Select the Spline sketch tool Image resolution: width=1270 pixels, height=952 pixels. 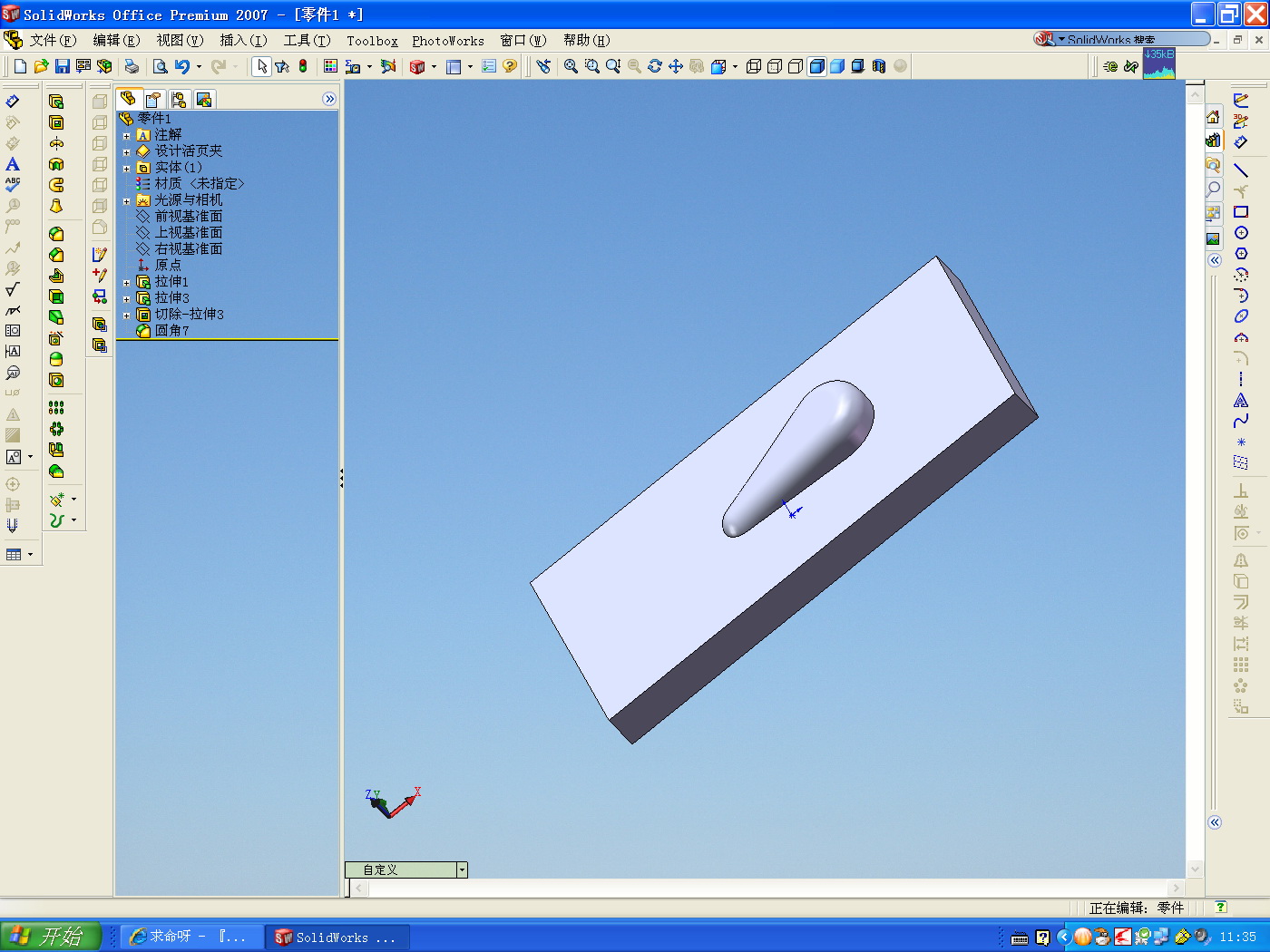(1241, 421)
